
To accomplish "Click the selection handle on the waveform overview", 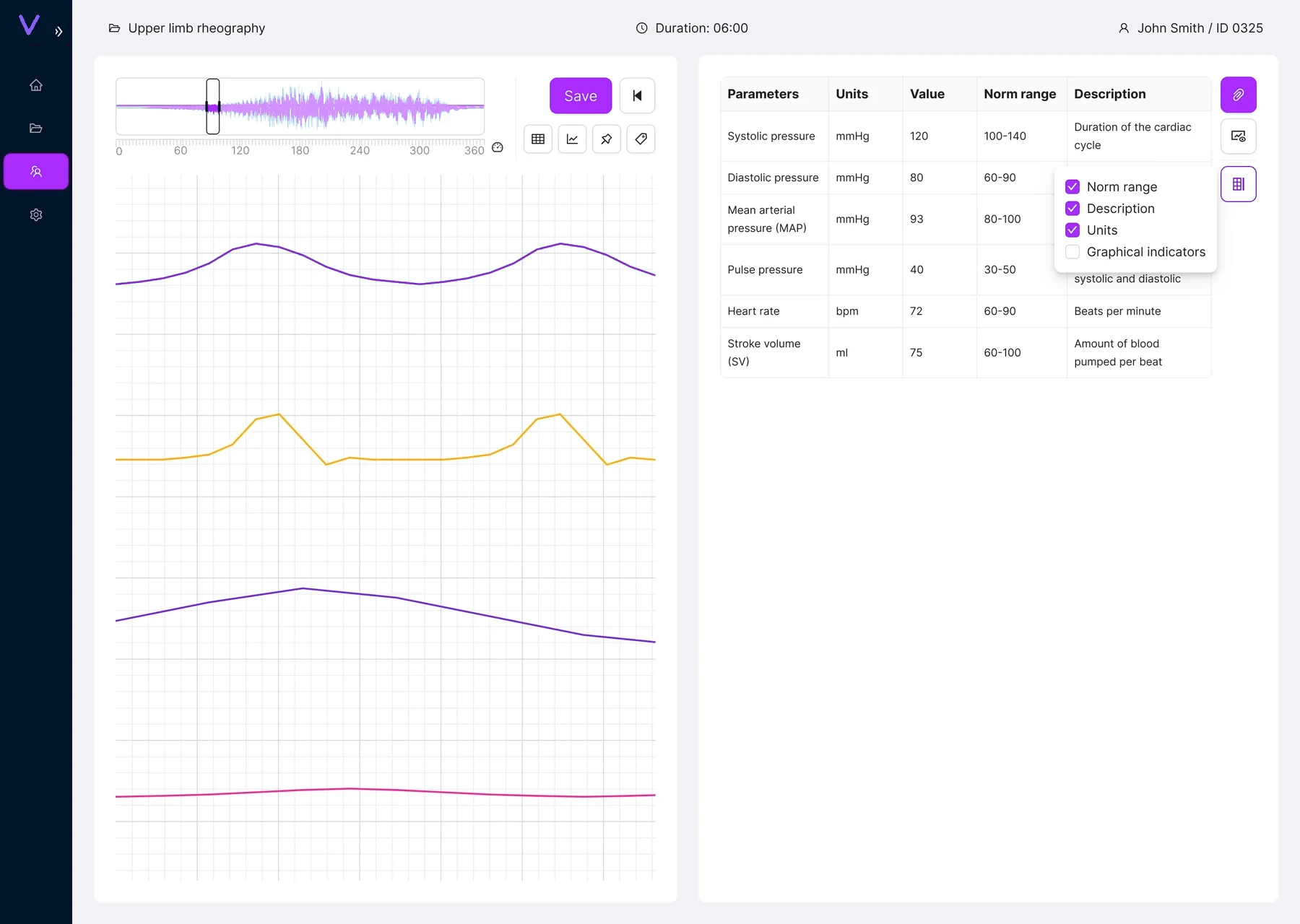I will [213, 107].
